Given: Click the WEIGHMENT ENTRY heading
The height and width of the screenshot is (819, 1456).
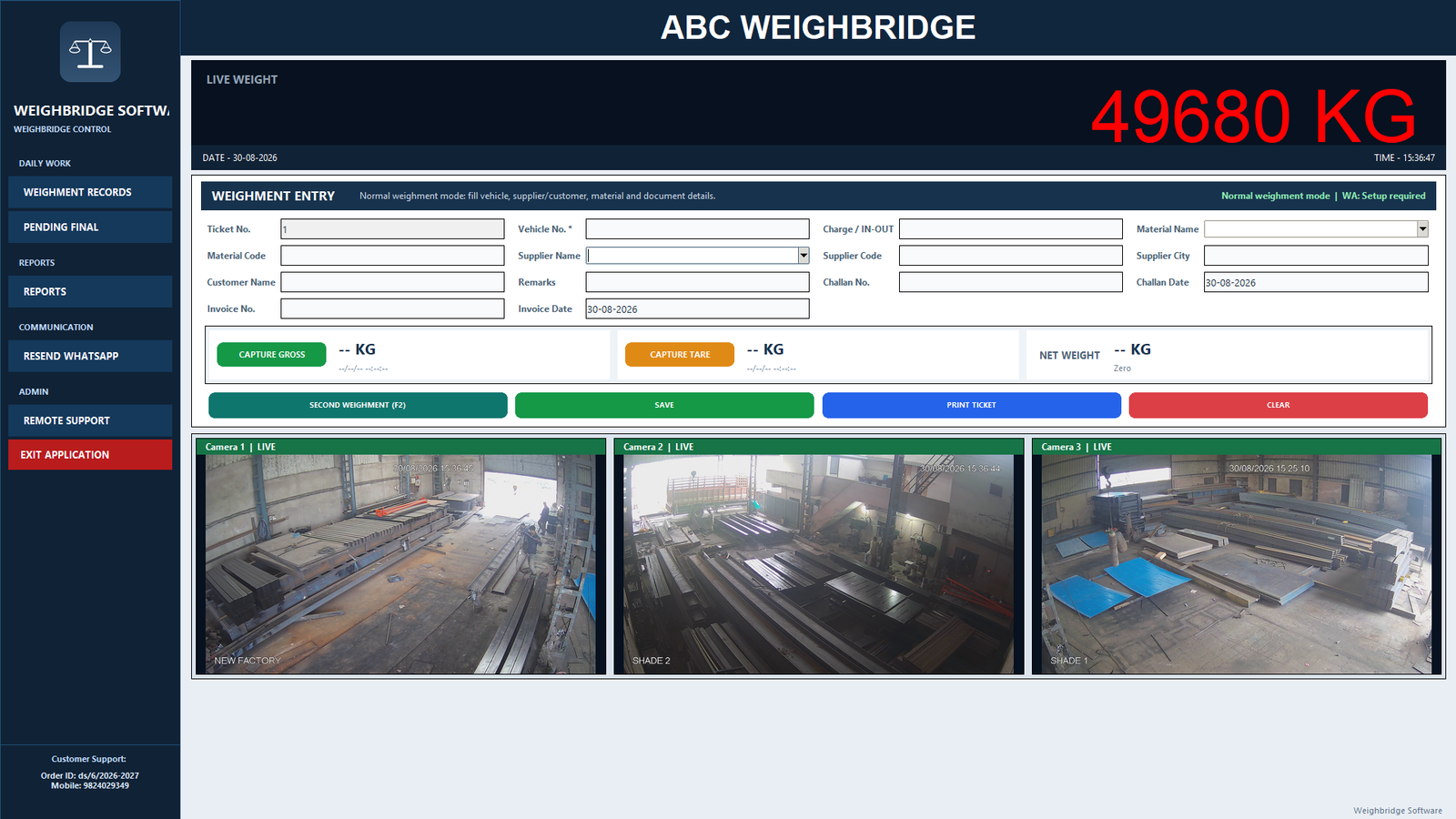Looking at the screenshot, I should pos(273,196).
